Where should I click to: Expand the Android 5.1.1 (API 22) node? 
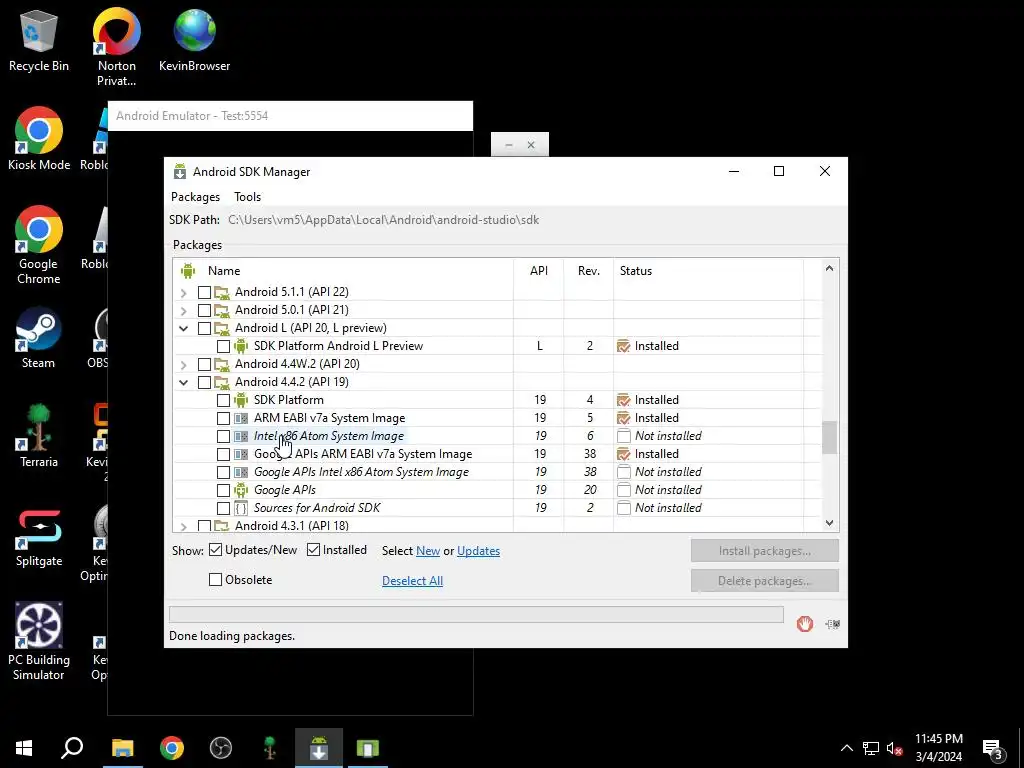pos(184,293)
